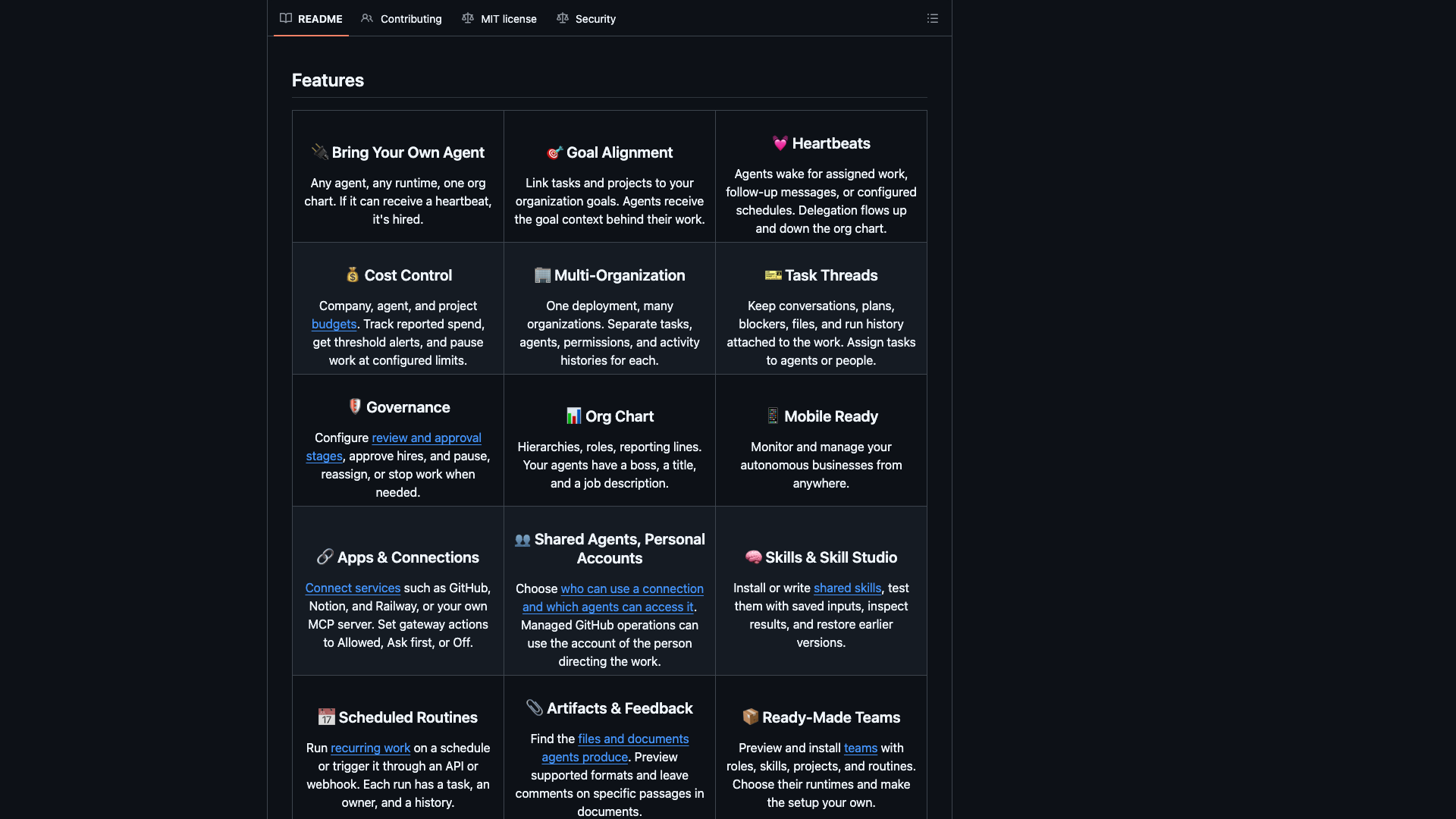Click the calendar emoji beside Scheduled Routines

pyautogui.click(x=327, y=717)
